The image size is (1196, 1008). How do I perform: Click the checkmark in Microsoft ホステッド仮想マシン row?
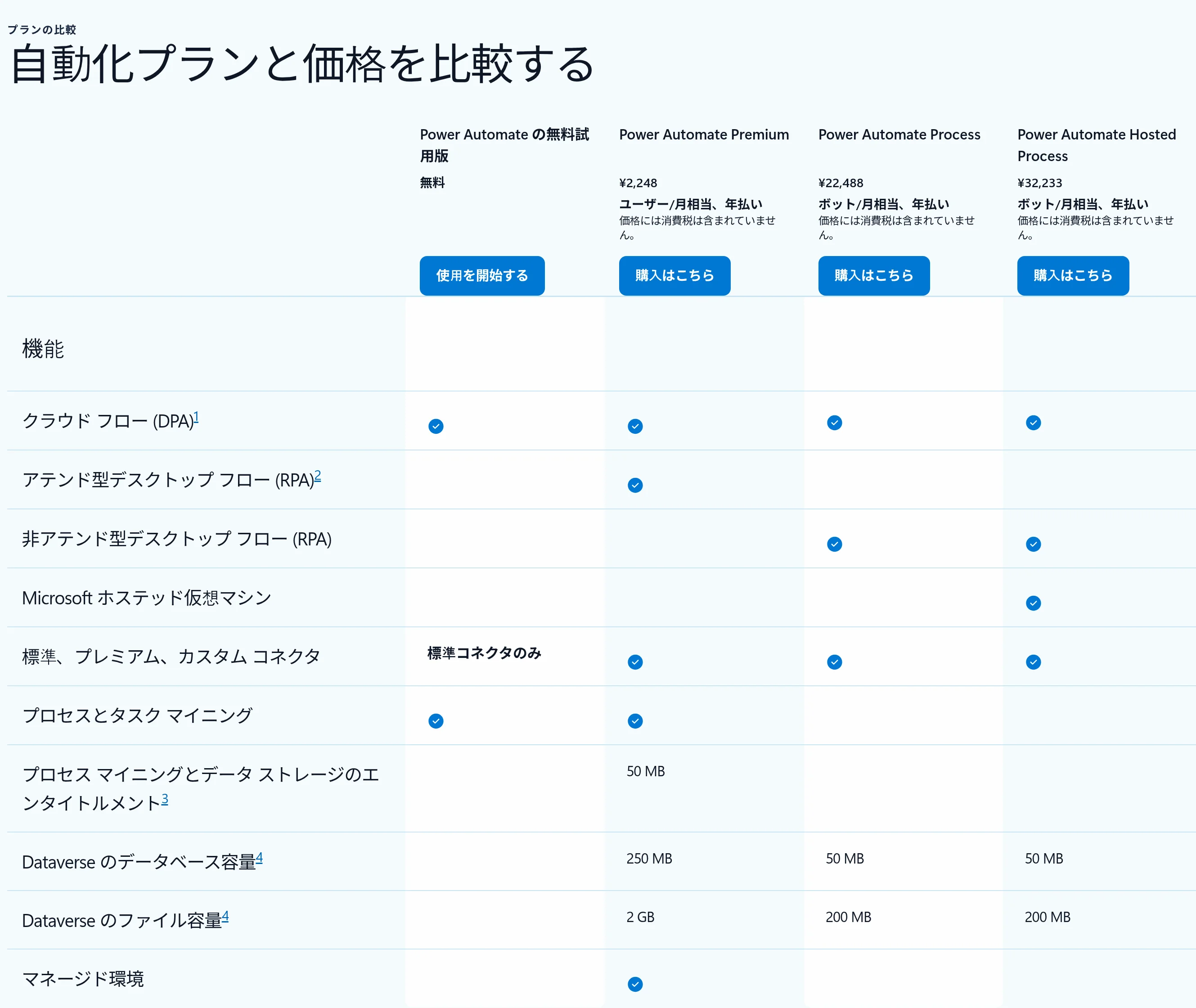1033,603
